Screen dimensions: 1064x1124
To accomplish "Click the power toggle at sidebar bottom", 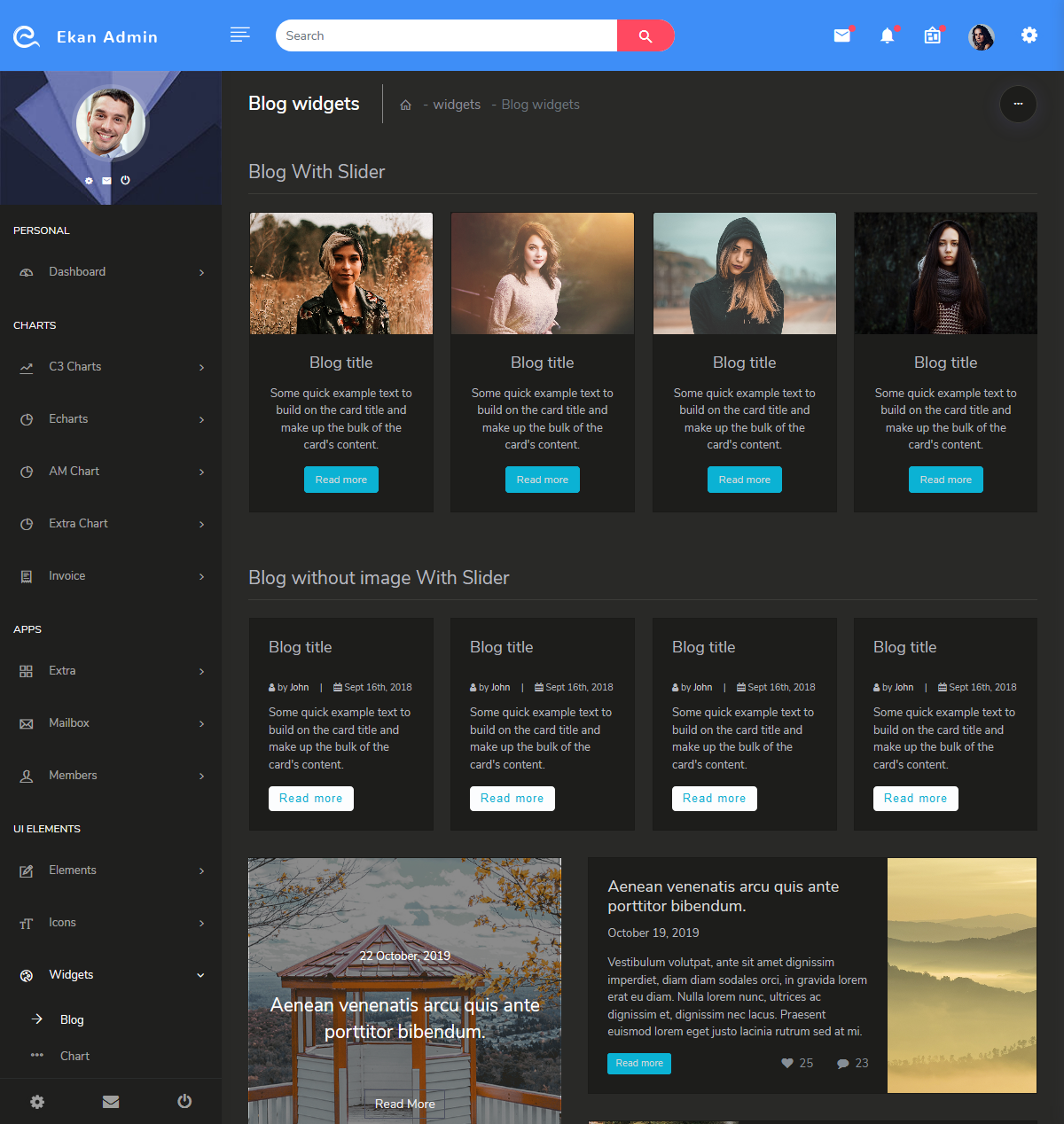I will pyautogui.click(x=184, y=1101).
